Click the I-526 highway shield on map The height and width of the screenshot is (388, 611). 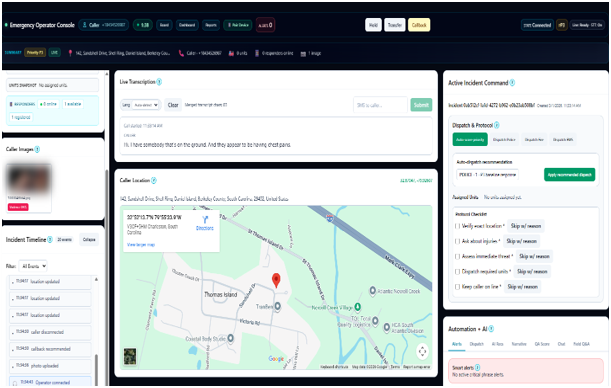click(x=330, y=218)
